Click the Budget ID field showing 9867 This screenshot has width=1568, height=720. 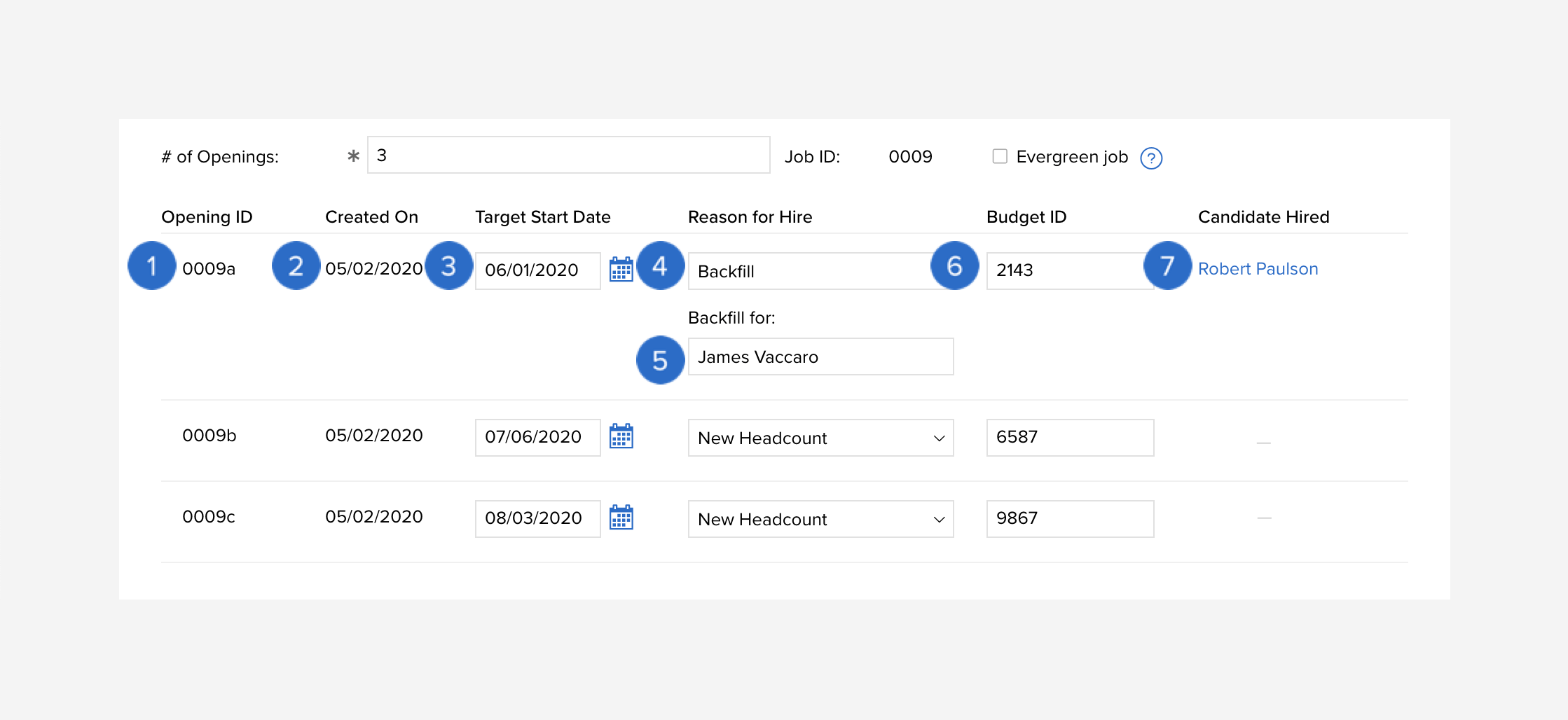click(1070, 519)
